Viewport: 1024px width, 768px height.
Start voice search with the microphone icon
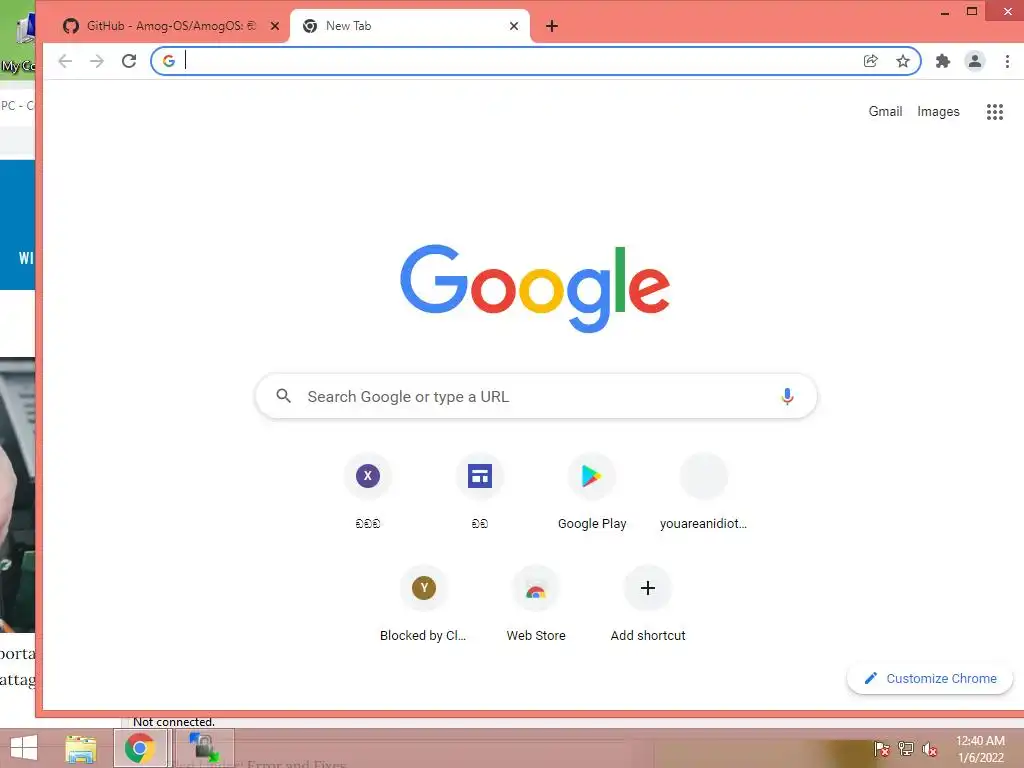point(788,396)
